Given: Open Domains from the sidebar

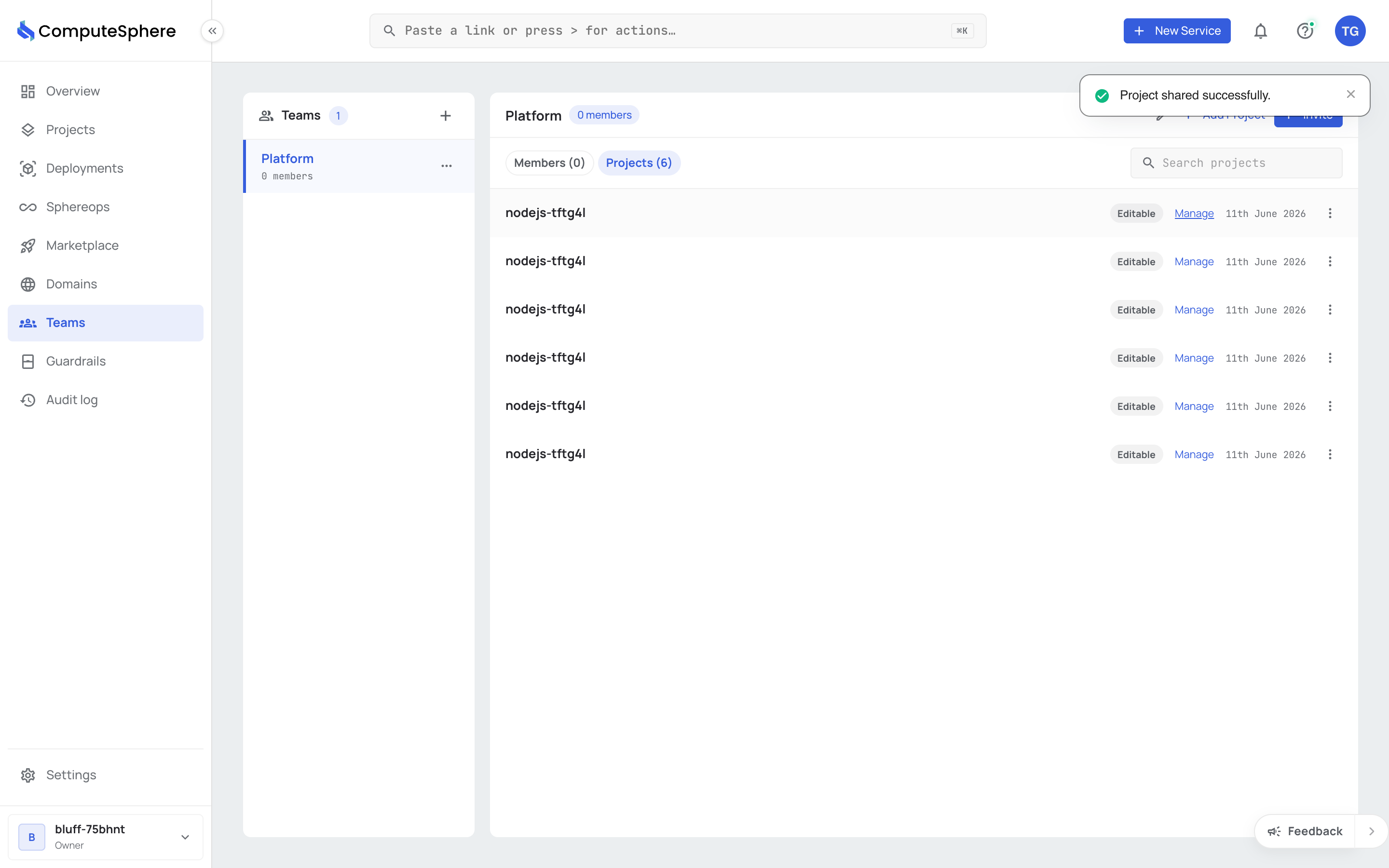Looking at the screenshot, I should pos(106,284).
